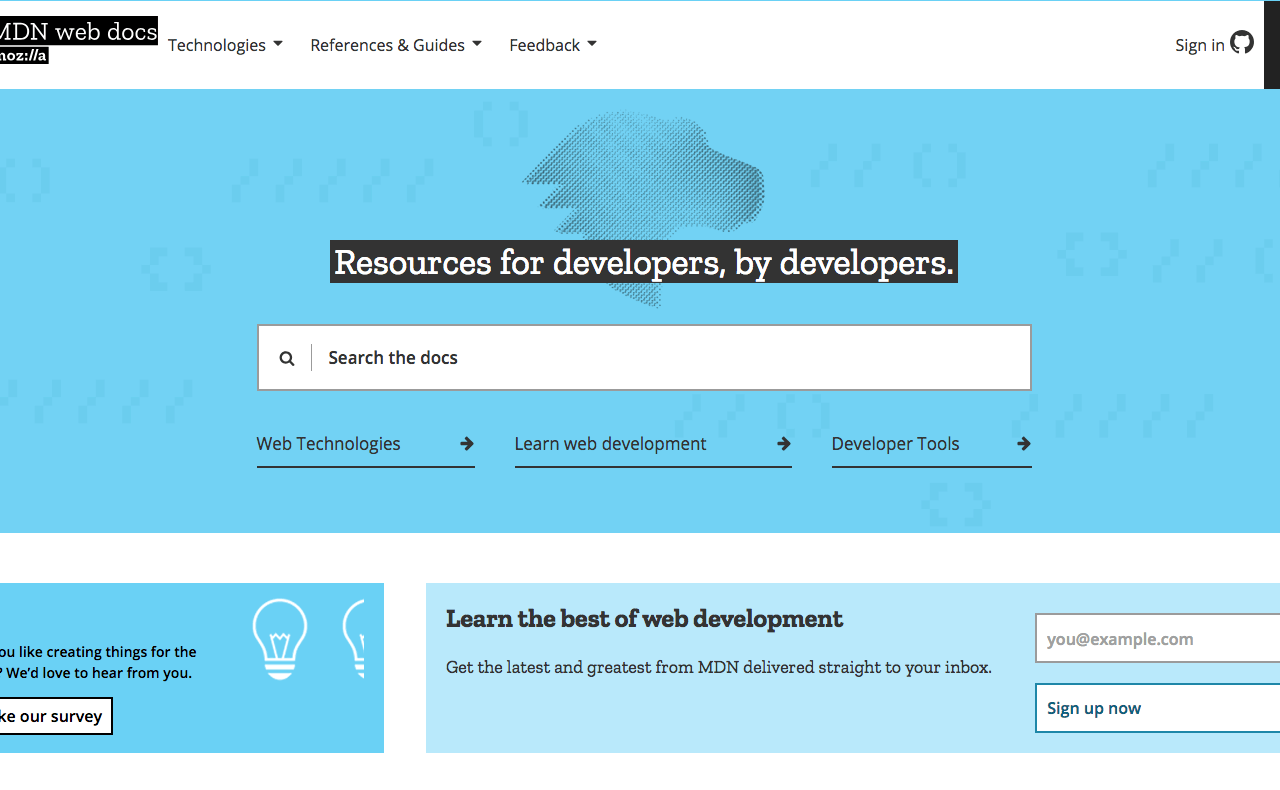
Task: Expand the References & Guides dropdown
Action: click(396, 45)
